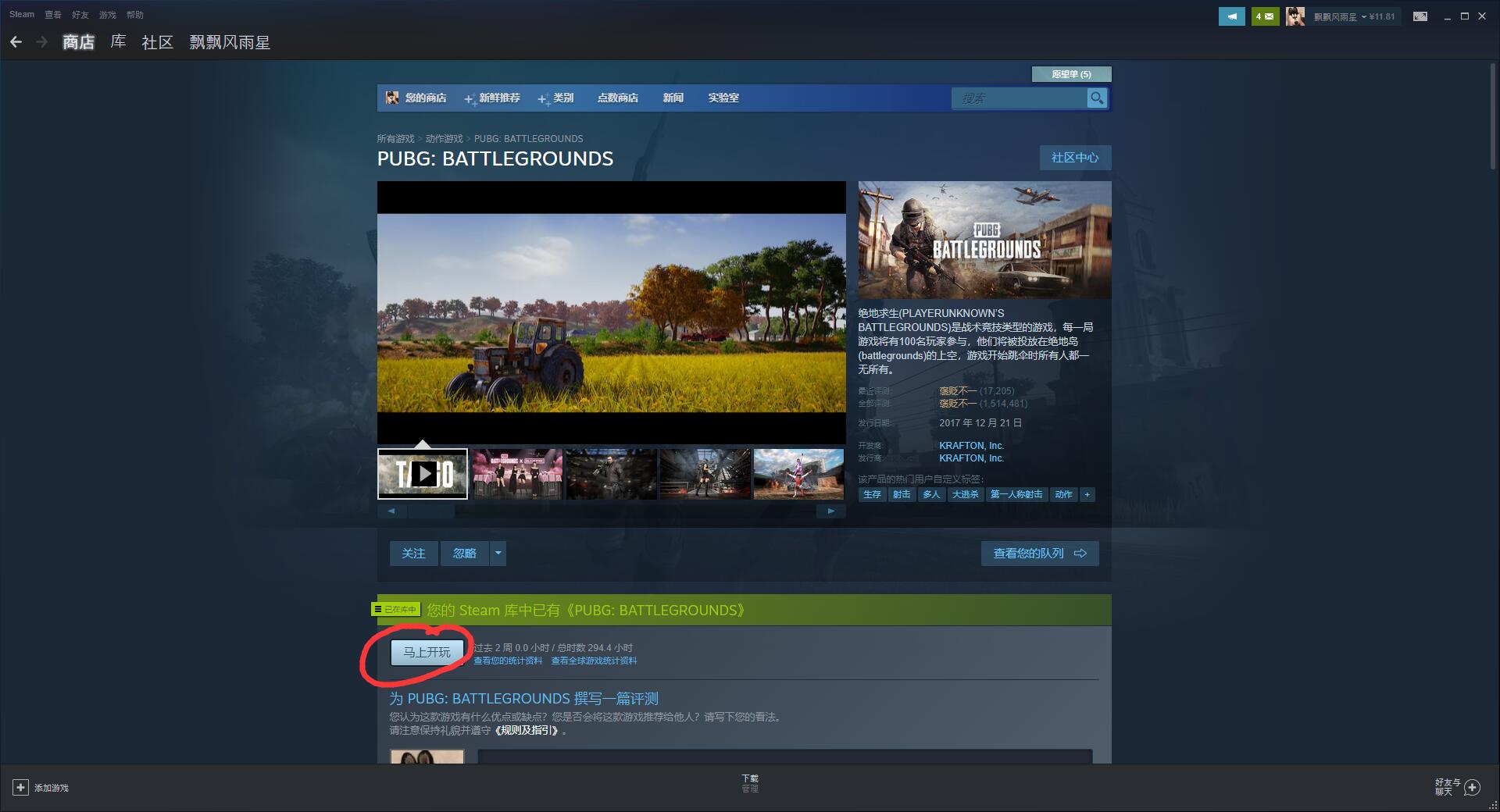Click the 忽略 ignore button

pos(464,553)
